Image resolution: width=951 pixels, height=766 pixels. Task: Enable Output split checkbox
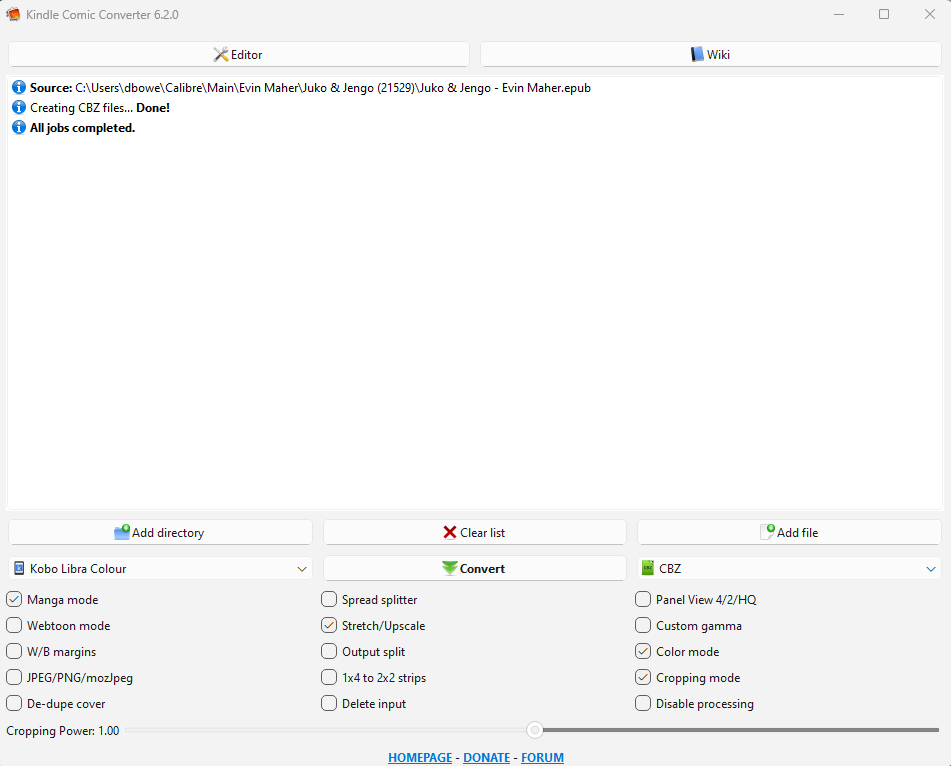tap(329, 651)
